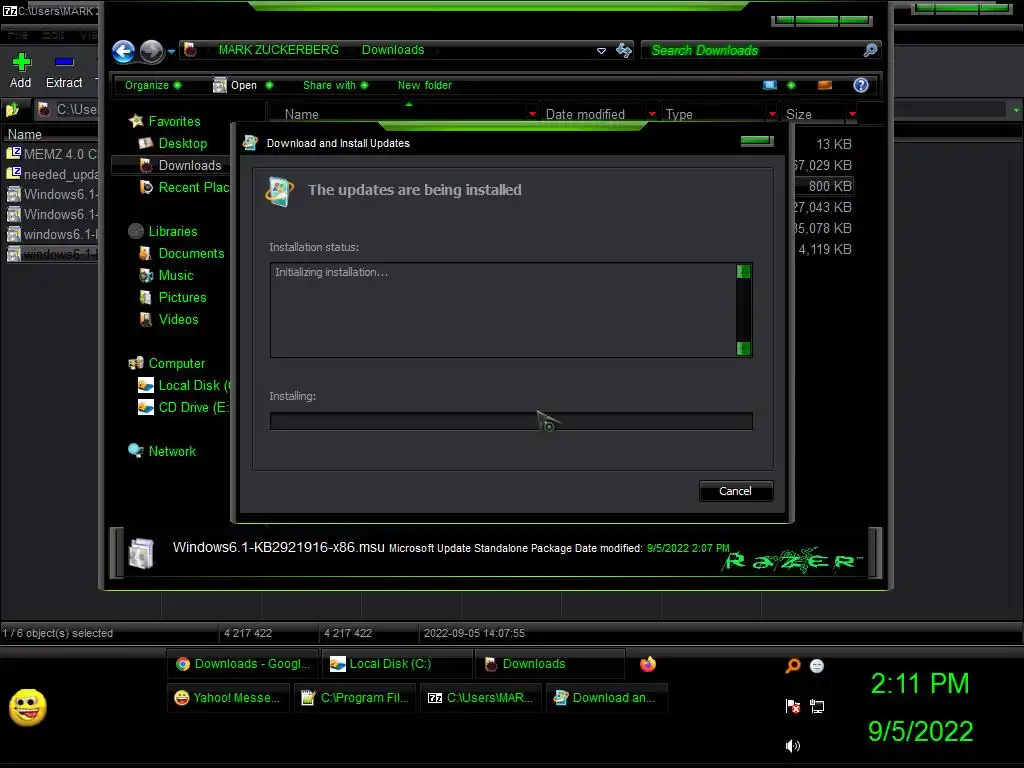Click the Back arrow in Explorer

point(123,51)
